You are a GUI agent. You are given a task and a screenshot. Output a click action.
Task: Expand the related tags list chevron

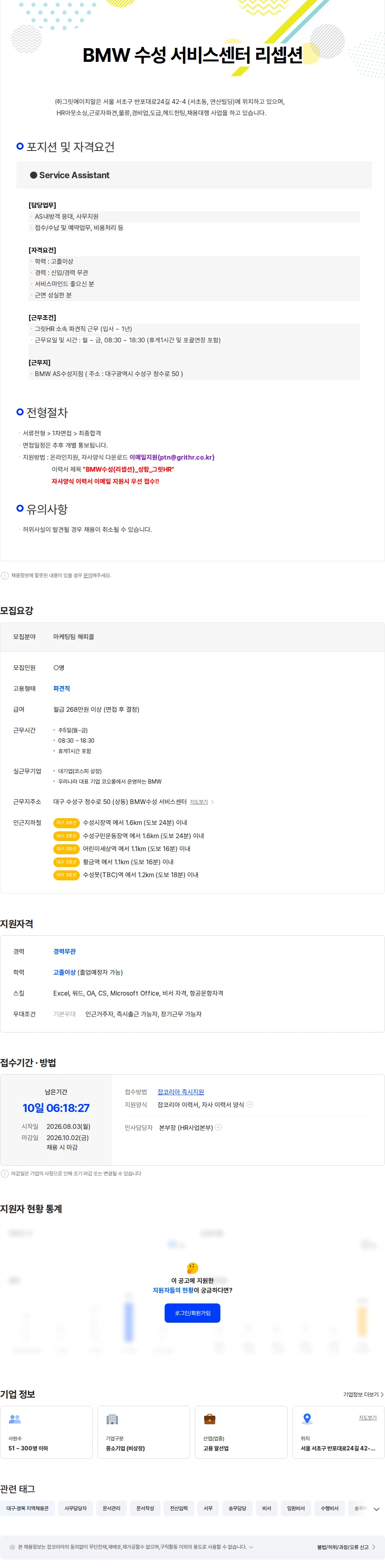pyautogui.click(x=376, y=1509)
